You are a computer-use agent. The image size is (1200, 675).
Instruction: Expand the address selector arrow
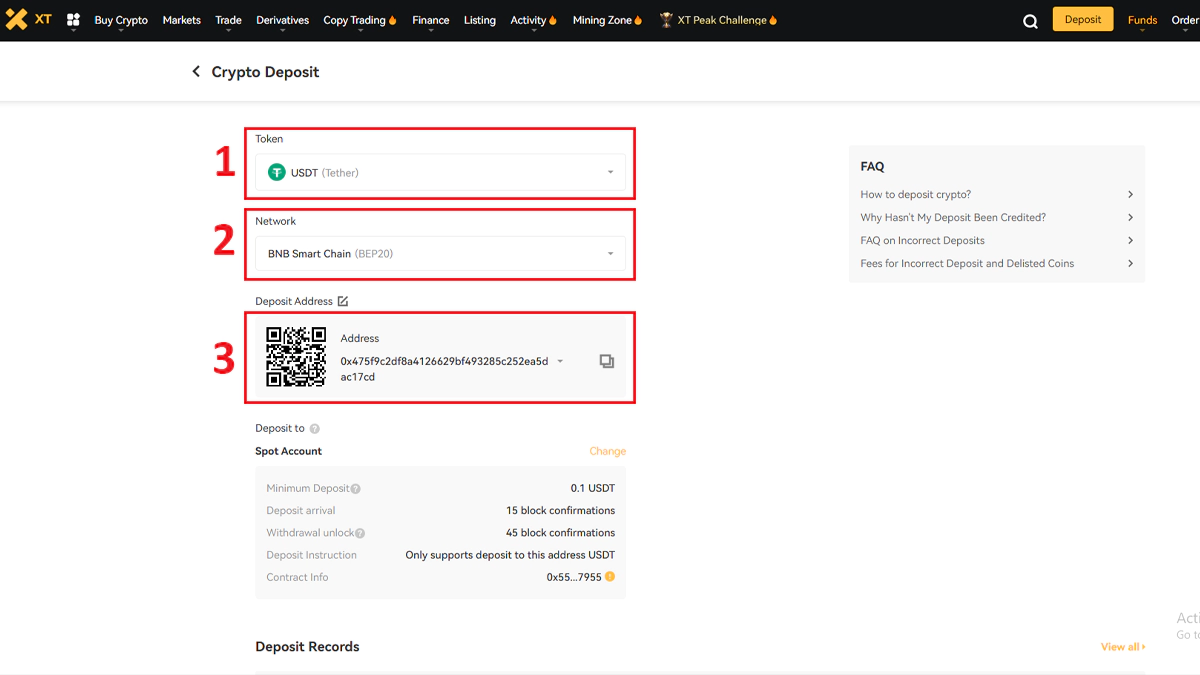[560, 361]
